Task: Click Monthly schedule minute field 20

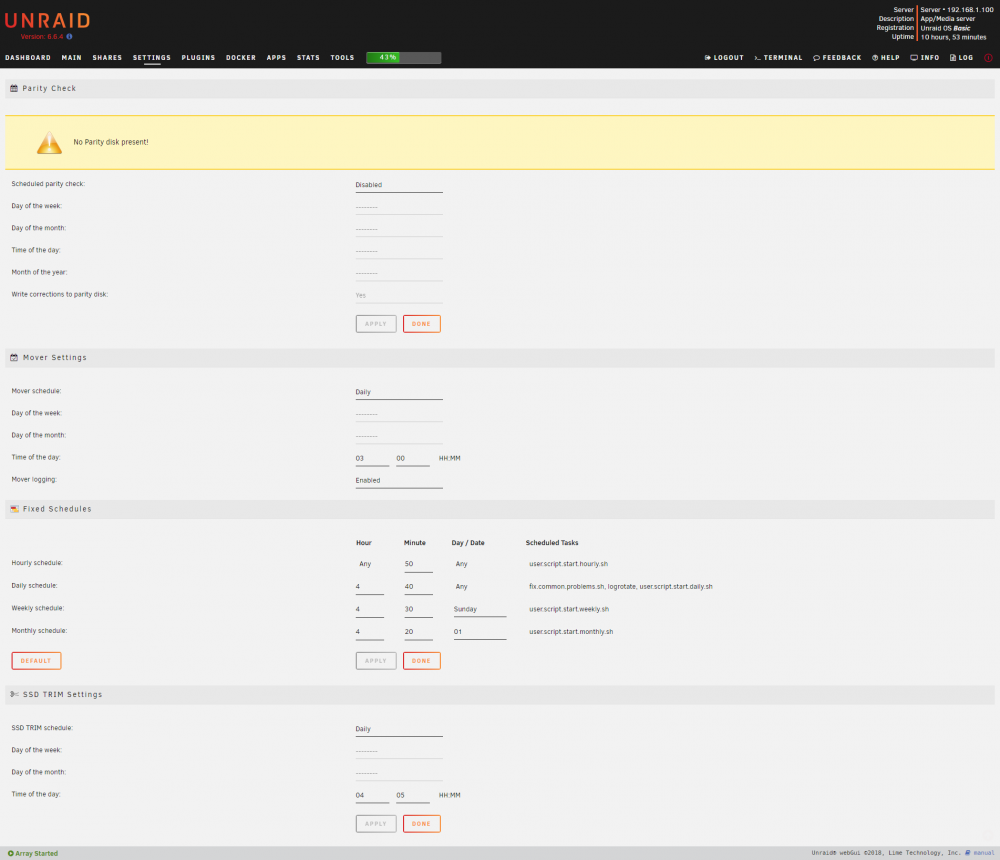Action: 418,632
